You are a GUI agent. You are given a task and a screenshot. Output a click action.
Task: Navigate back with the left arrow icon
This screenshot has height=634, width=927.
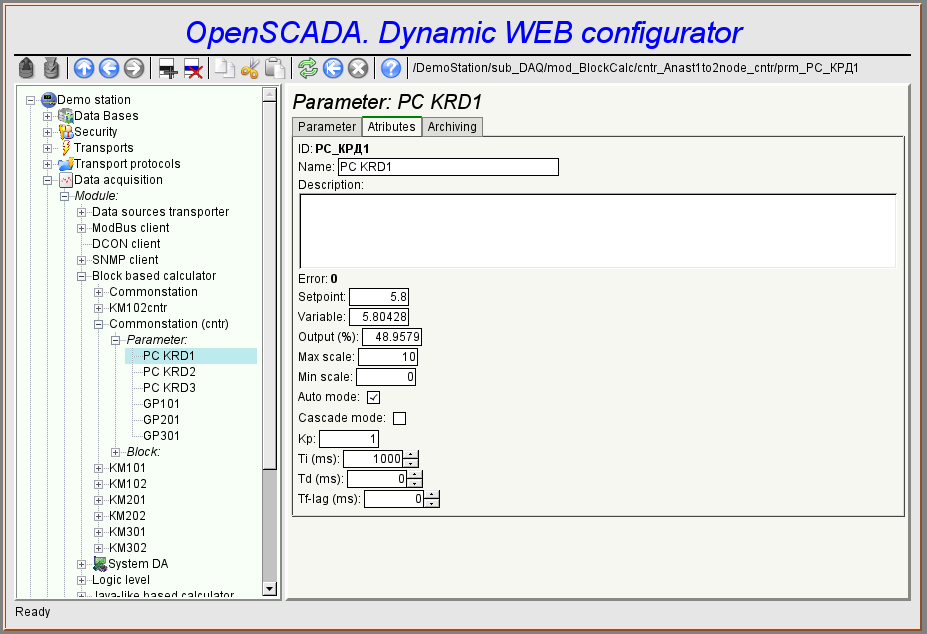109,69
